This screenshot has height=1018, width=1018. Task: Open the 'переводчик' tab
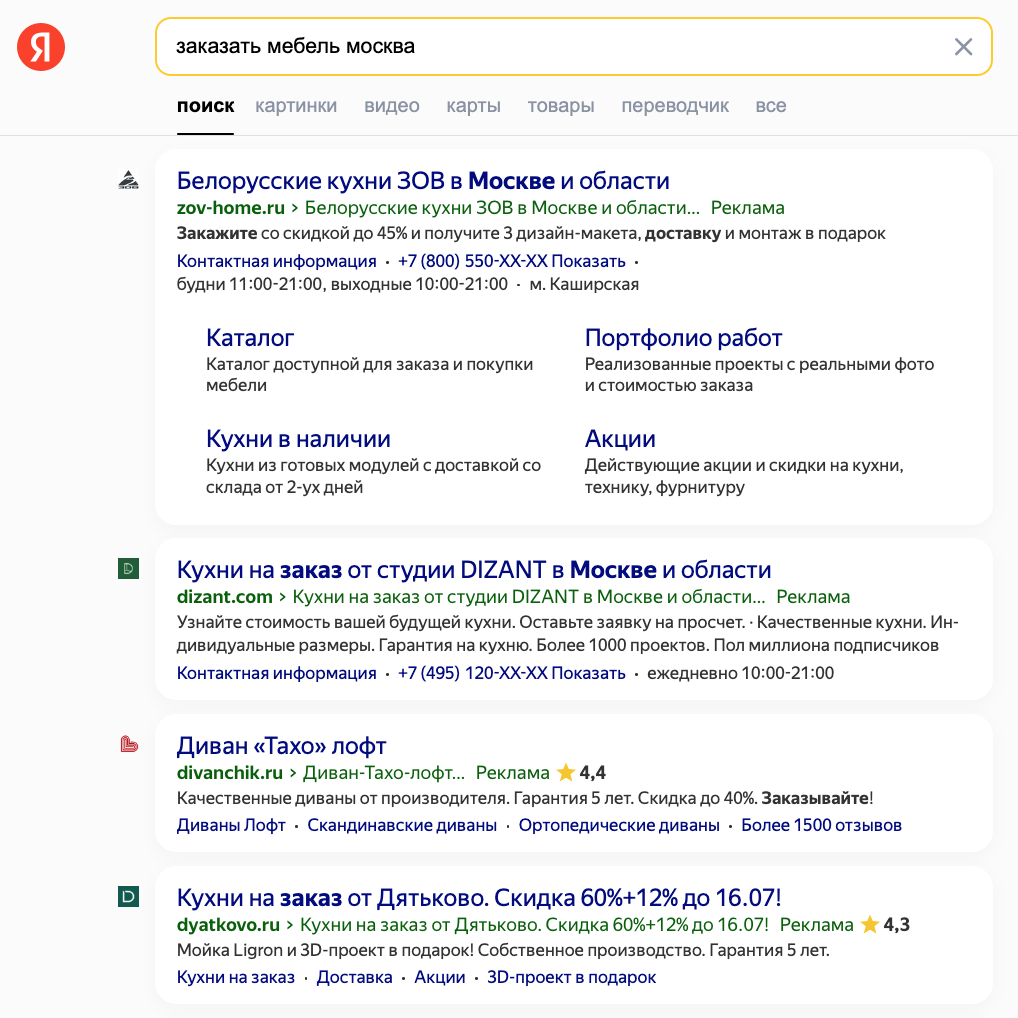pyautogui.click(x=675, y=105)
